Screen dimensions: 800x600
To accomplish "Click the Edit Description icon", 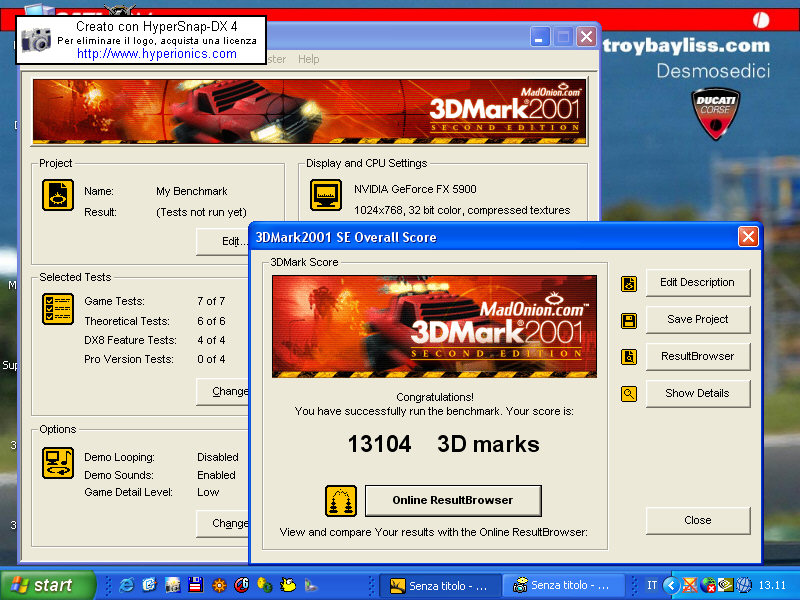I will (629, 284).
